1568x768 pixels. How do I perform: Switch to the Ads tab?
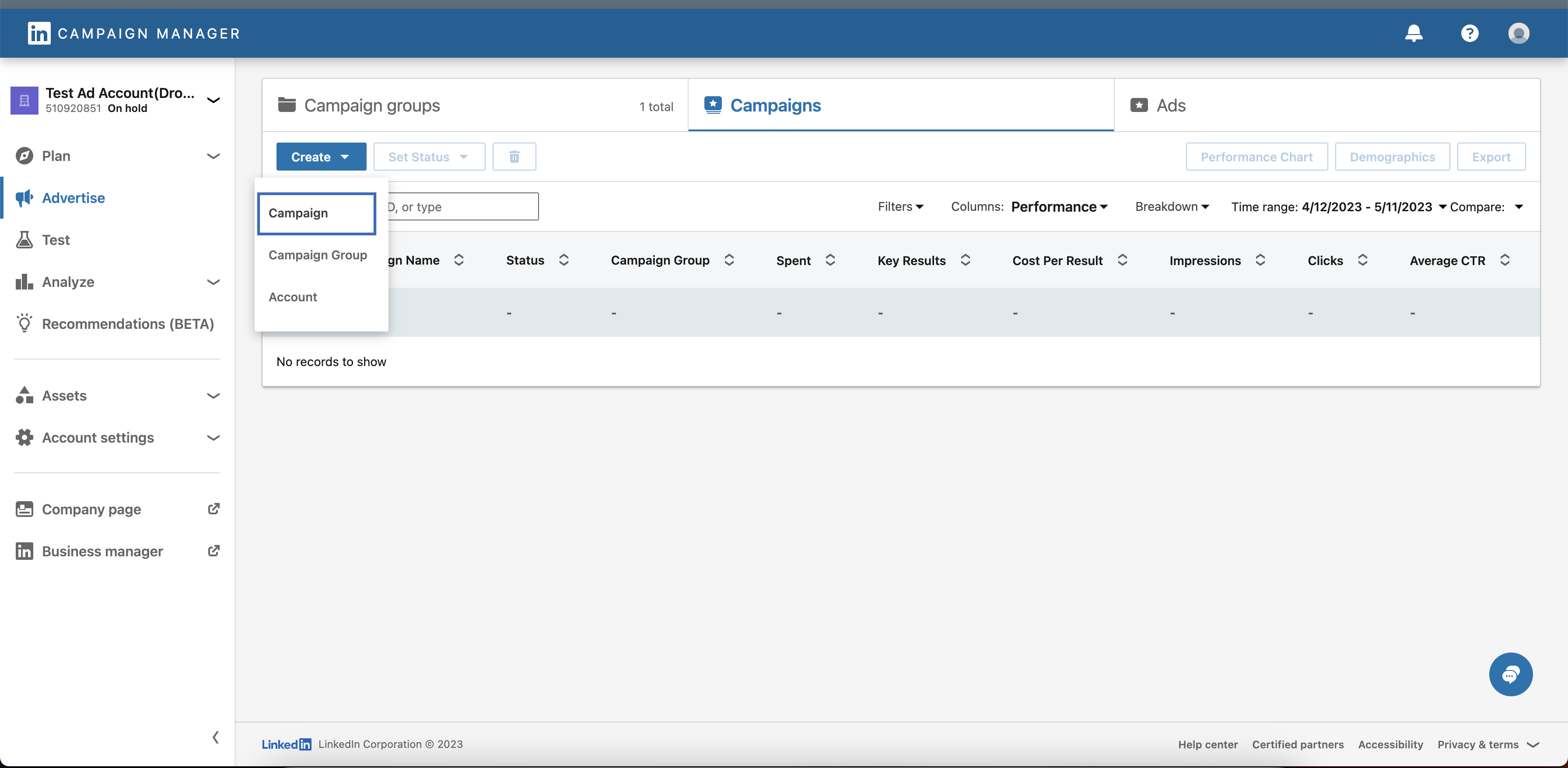1170,105
